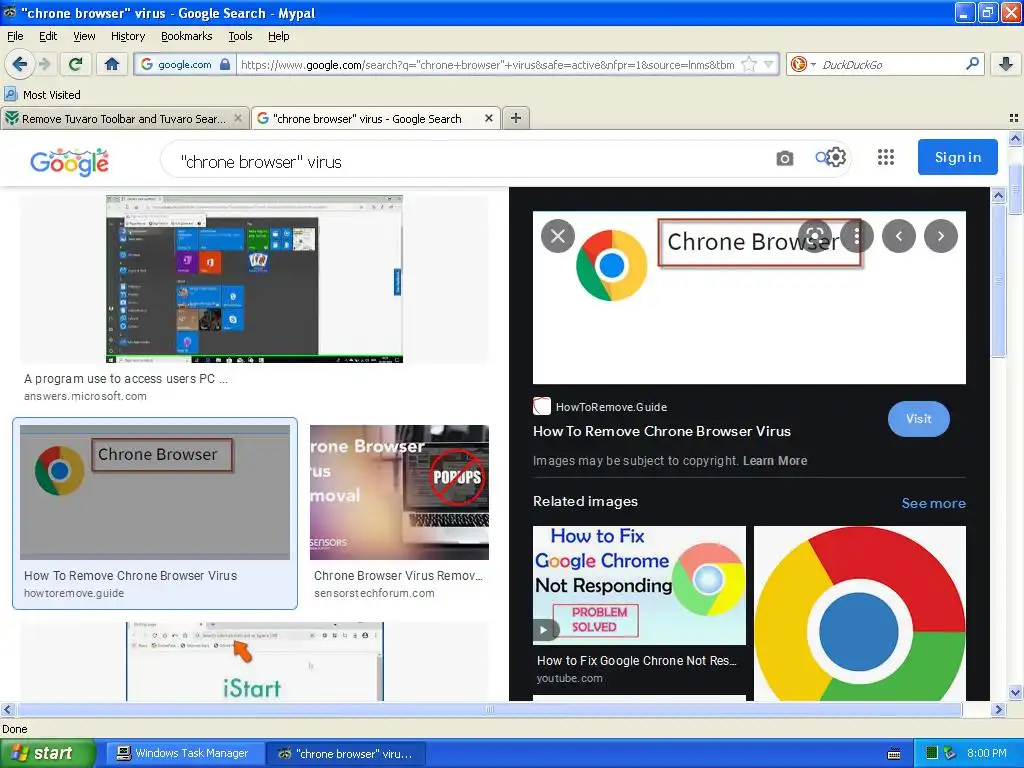Image resolution: width=1024 pixels, height=768 pixels.
Task: Click the horizontal scrollbar left arrow
Action: (7, 709)
